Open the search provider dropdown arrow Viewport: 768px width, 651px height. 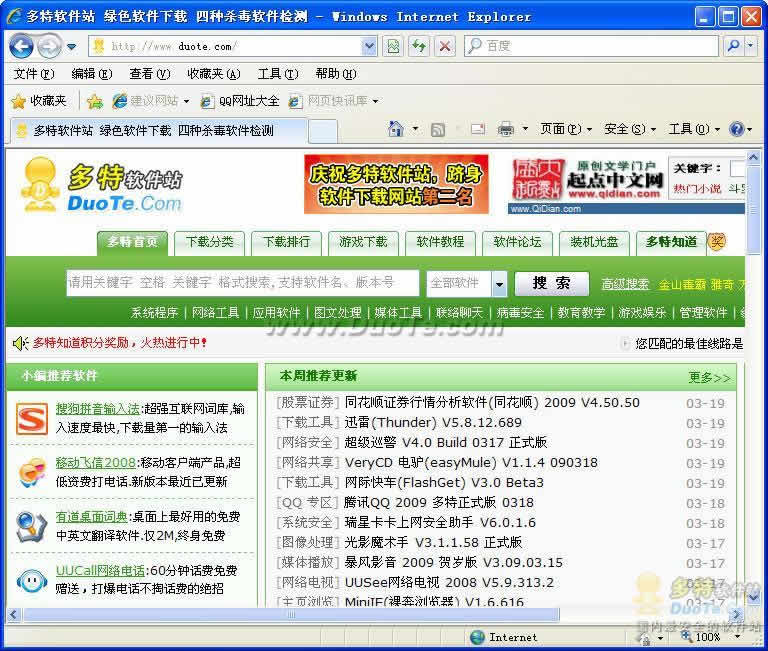click(x=751, y=46)
